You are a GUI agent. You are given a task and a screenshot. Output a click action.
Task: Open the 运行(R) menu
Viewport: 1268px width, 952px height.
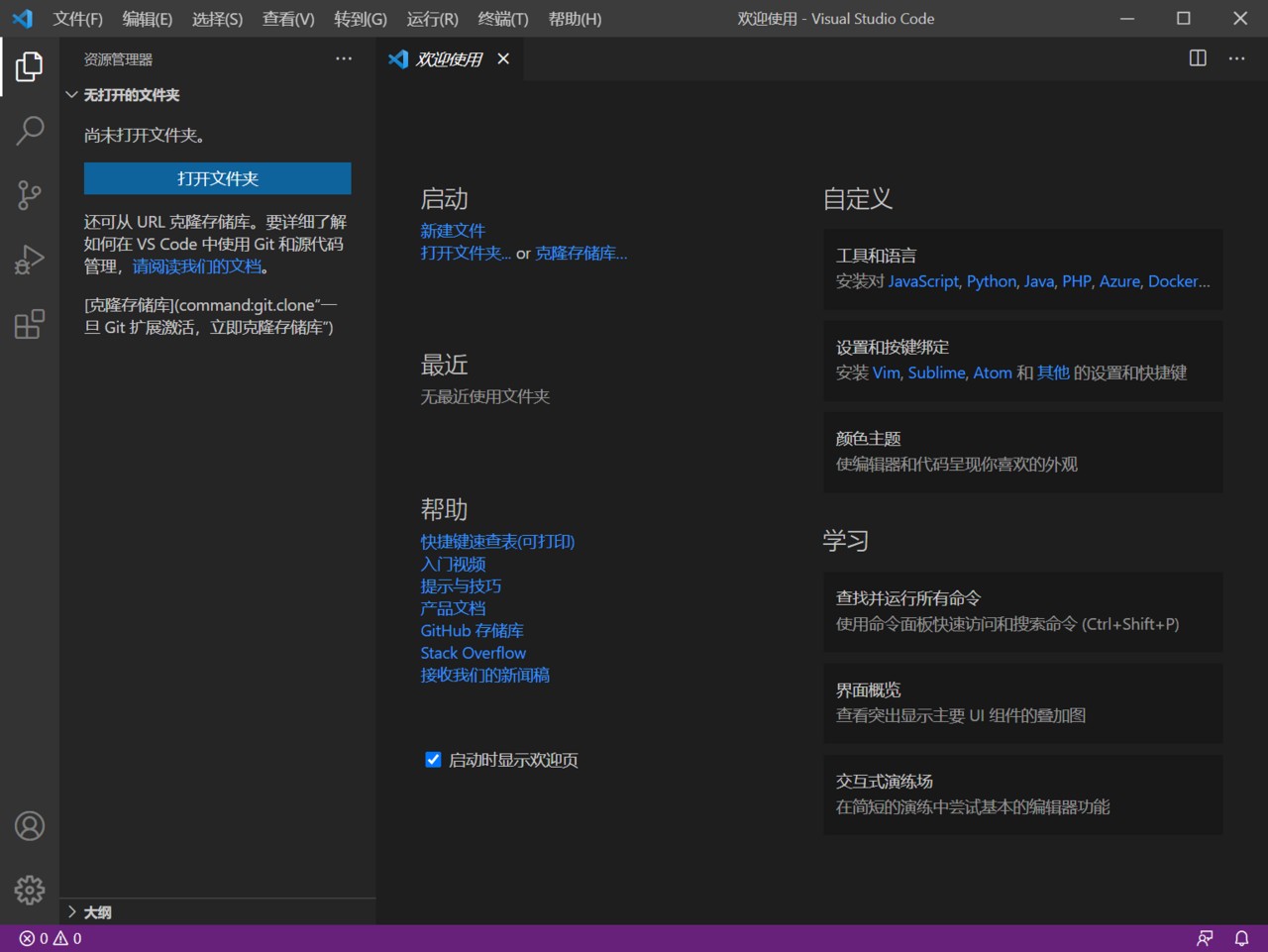[x=432, y=19]
